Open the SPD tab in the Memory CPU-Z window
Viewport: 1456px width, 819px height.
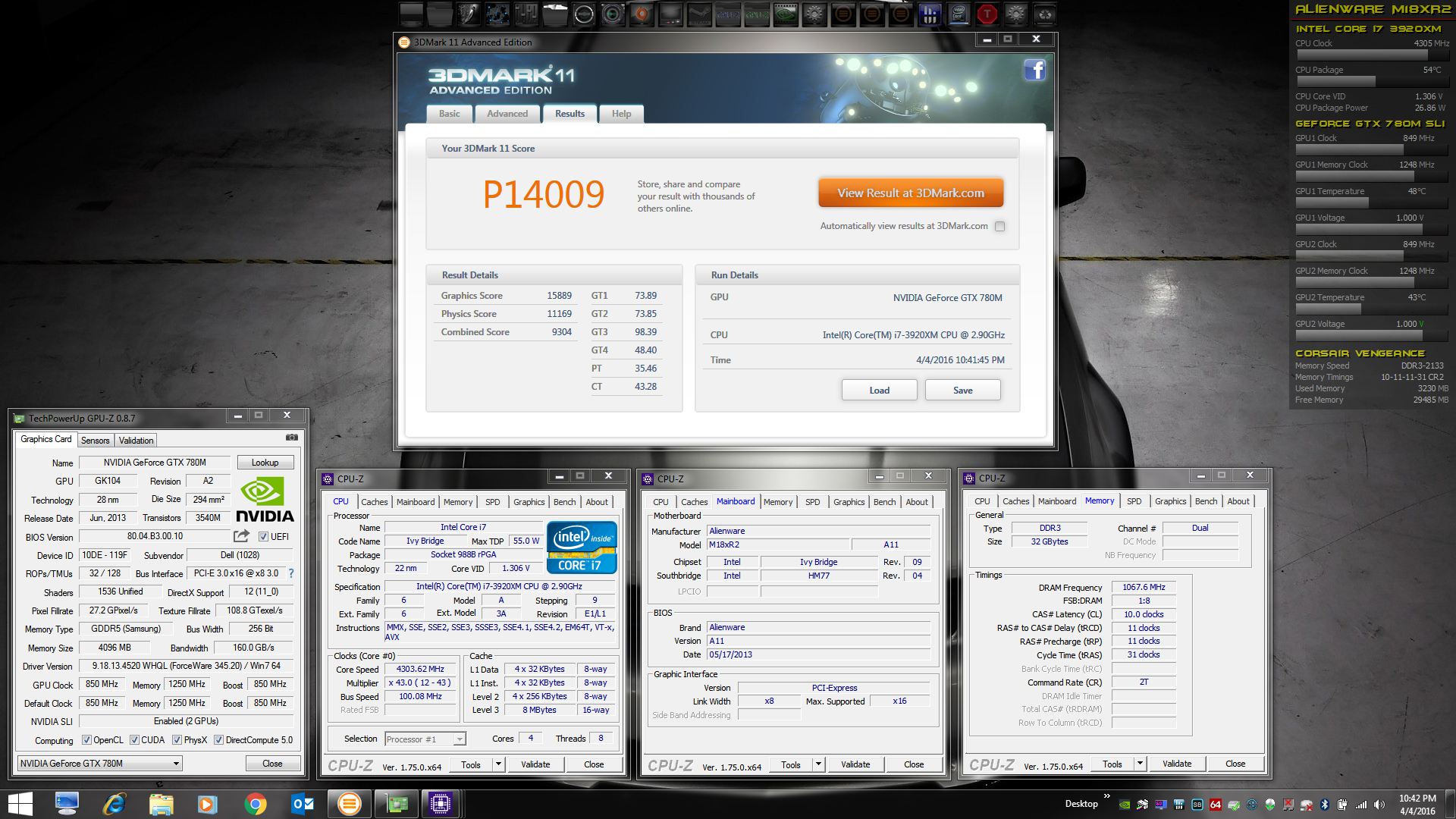point(1134,501)
